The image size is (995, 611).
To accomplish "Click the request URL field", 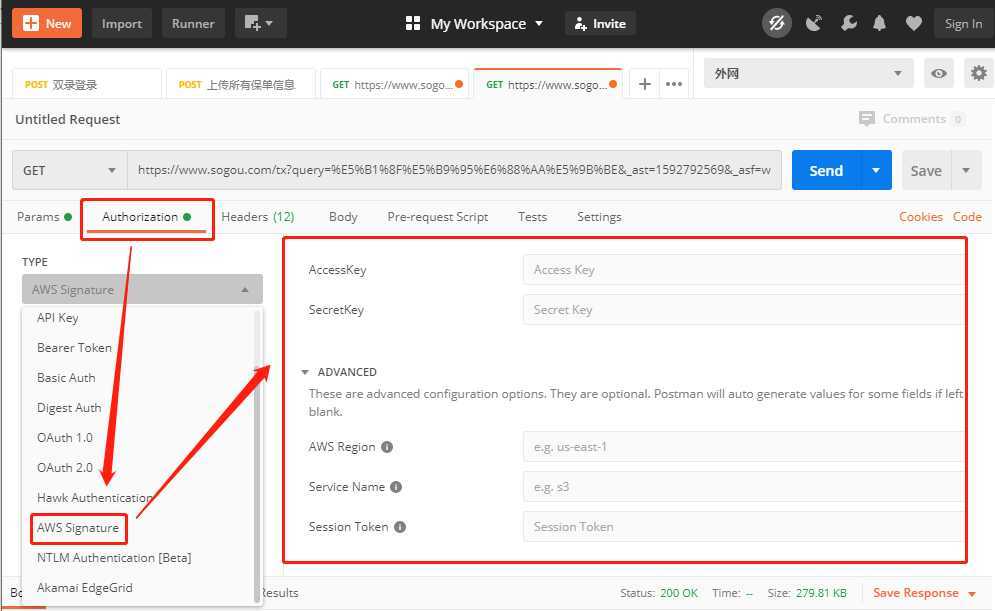I will 454,170.
